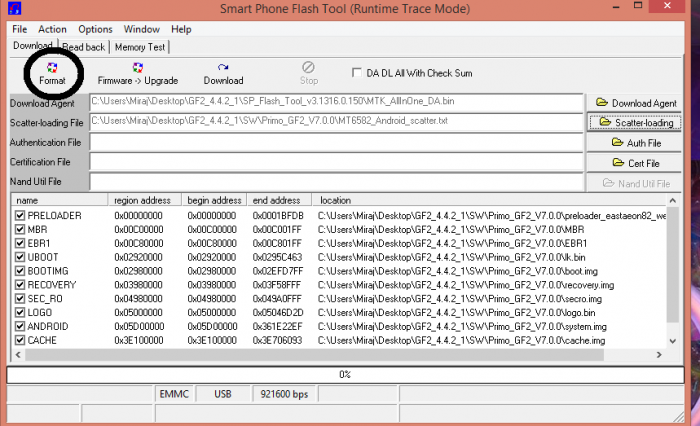This screenshot has width=700, height=426.
Task: Click the Authentication File input field
Action: tap(336, 142)
